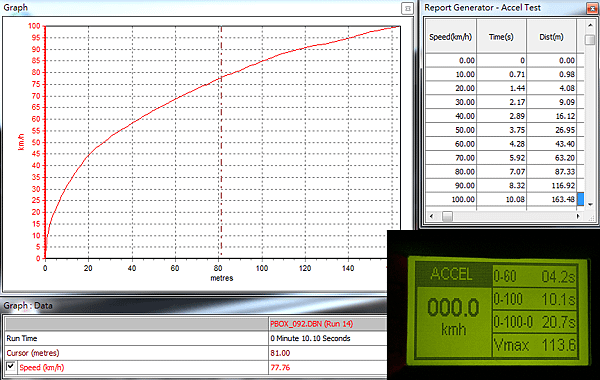Click the red dashed cursor line on the graph
The height and width of the screenshot is (380, 600).
point(221,153)
